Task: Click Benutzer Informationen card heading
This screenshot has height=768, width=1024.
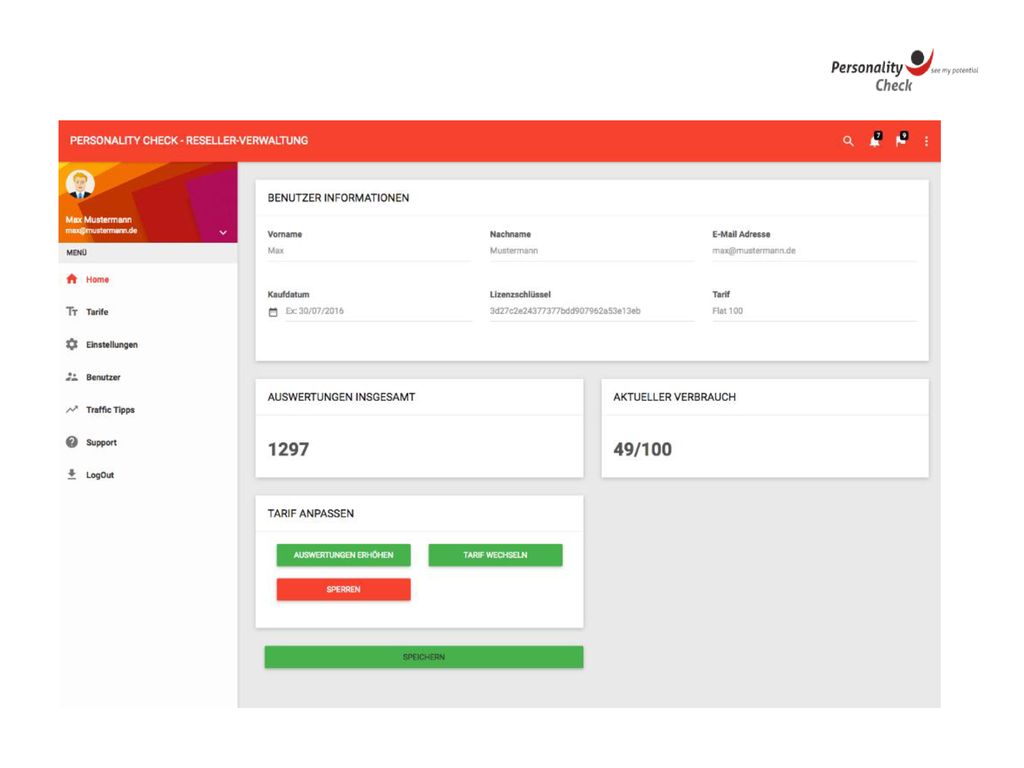Action: [x=338, y=198]
